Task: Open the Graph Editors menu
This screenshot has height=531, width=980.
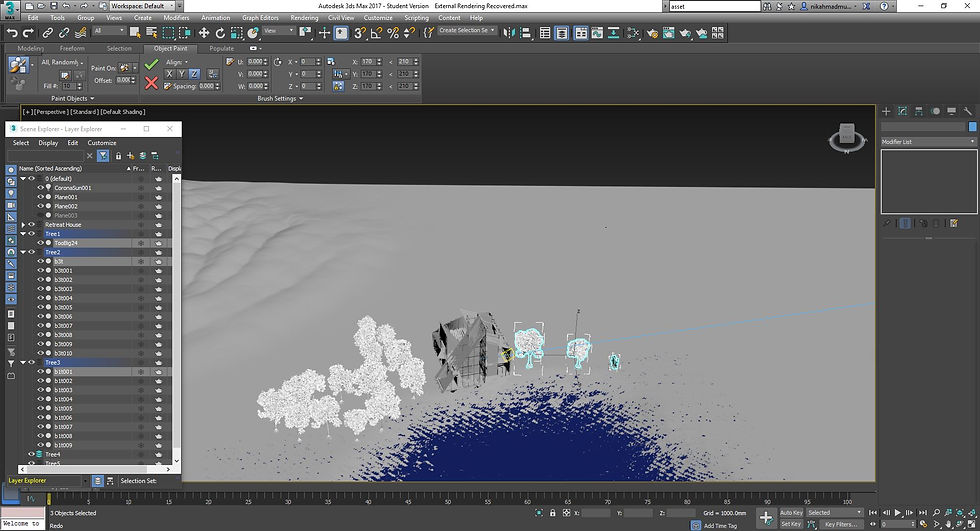Action: (x=260, y=18)
